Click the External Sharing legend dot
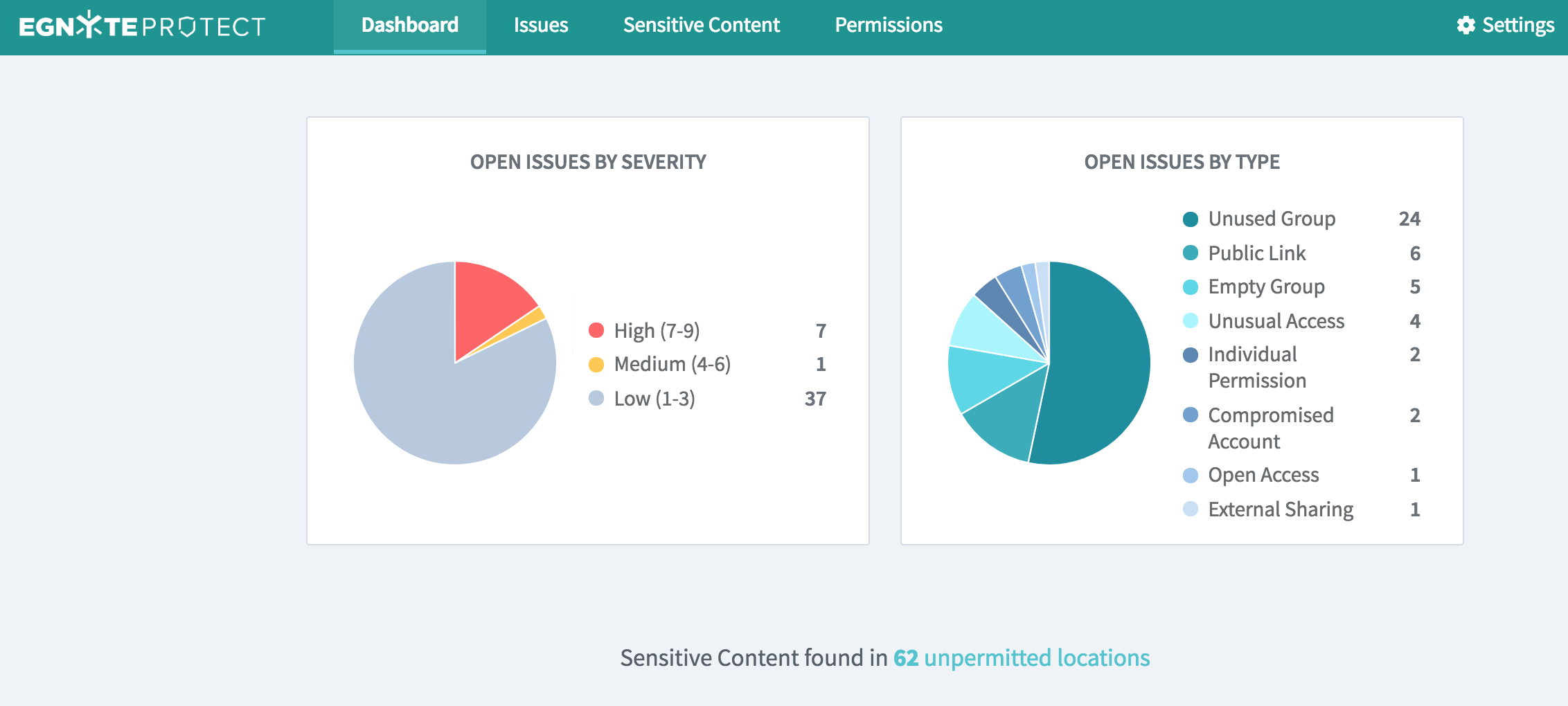1568x706 pixels. [1191, 509]
